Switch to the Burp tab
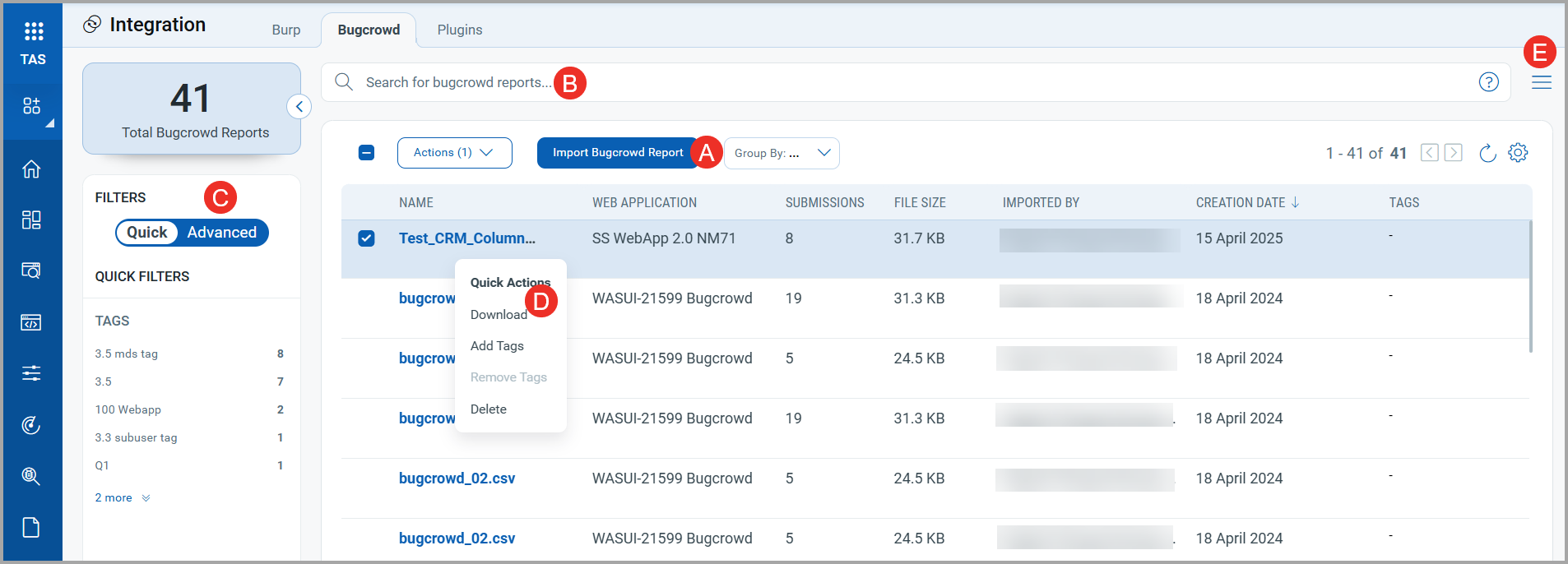 (x=285, y=30)
